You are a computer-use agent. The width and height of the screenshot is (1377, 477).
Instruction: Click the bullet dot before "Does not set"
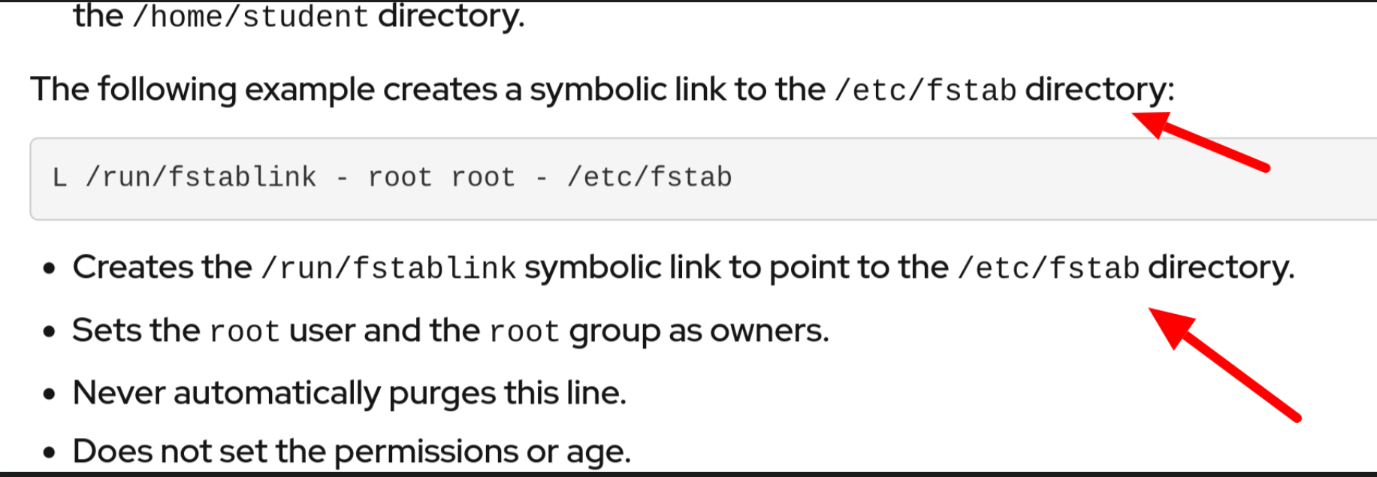click(49, 454)
